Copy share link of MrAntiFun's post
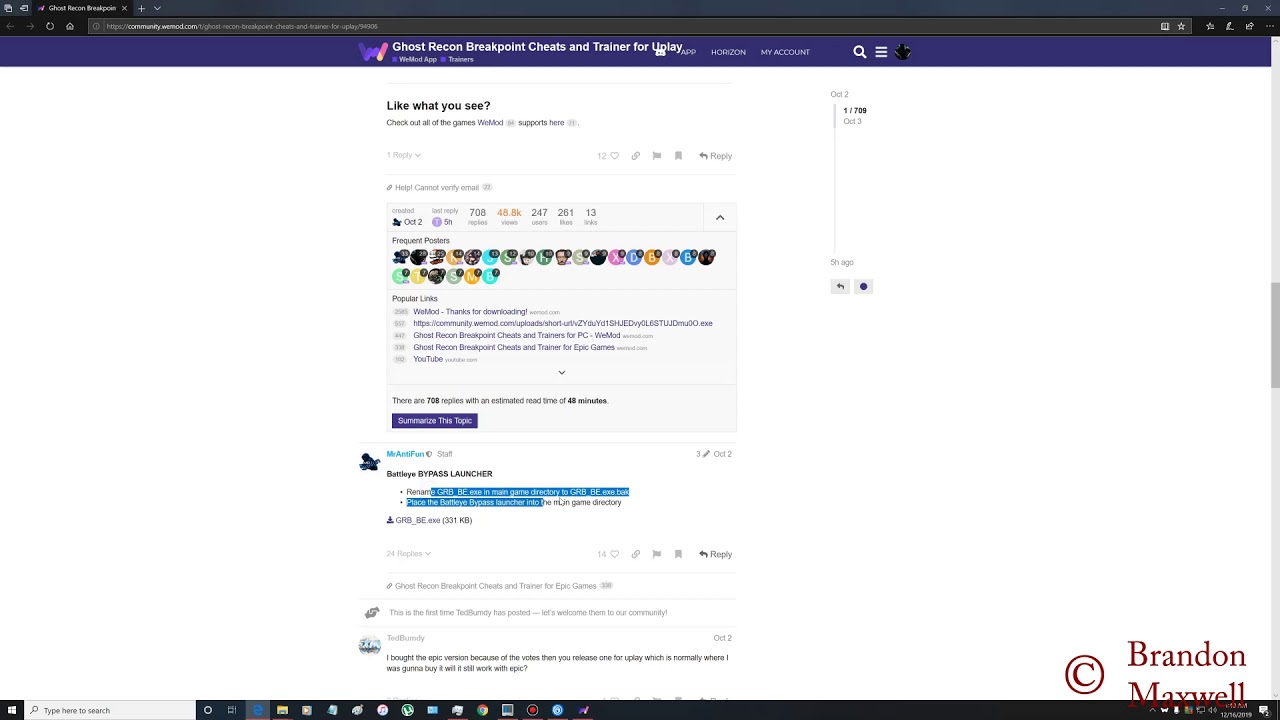 tap(635, 554)
